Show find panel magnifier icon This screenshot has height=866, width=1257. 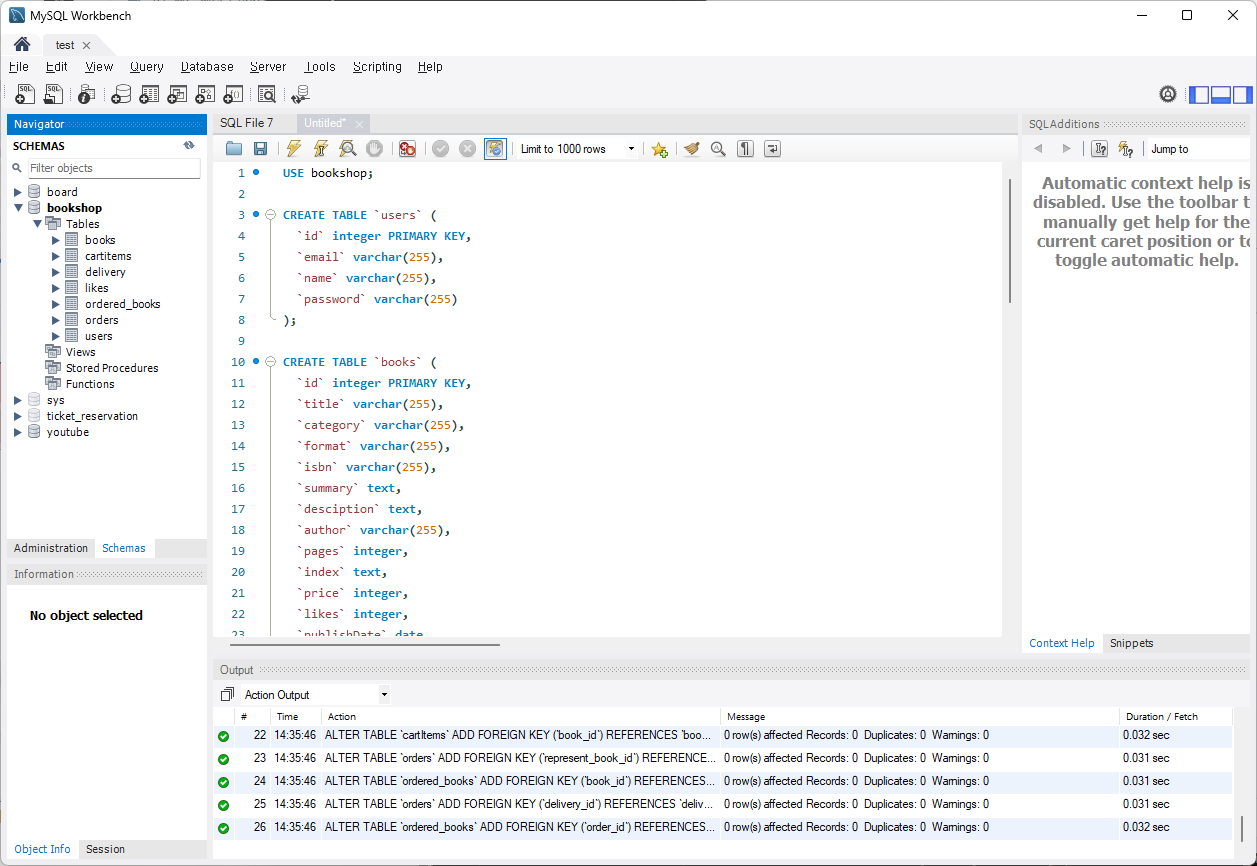click(718, 149)
